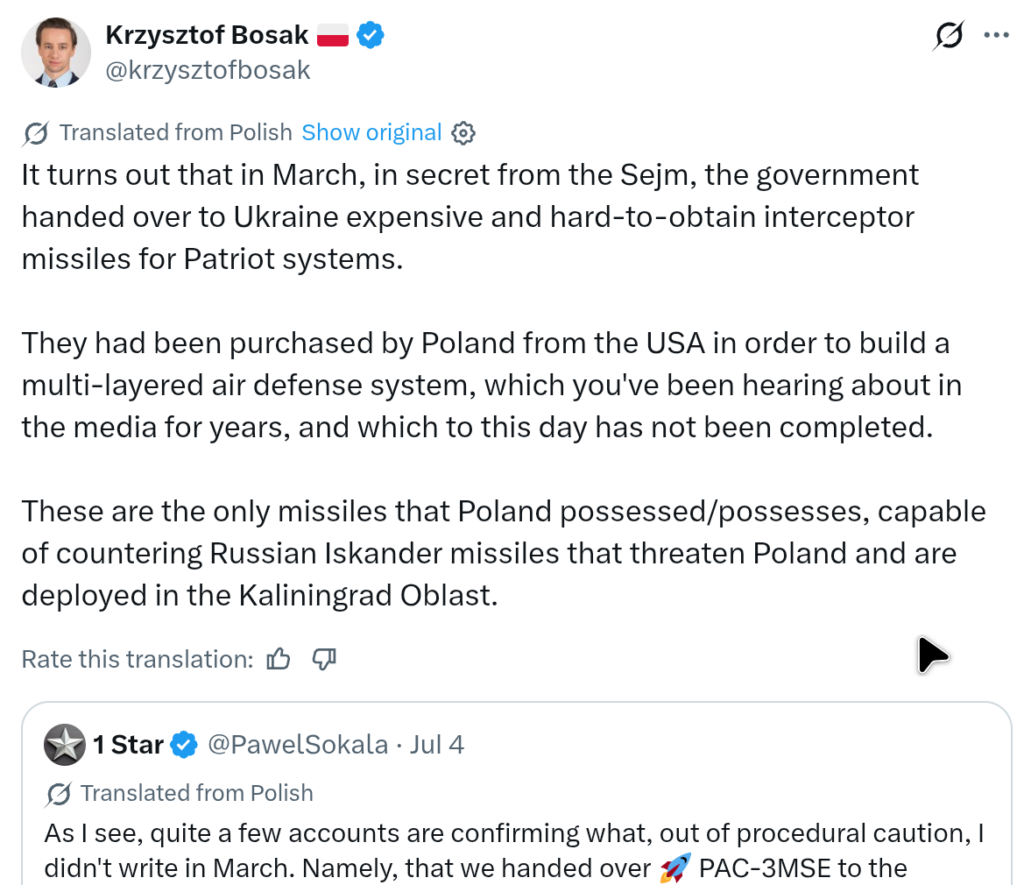
Task: Click Show original link
Action: [372, 133]
